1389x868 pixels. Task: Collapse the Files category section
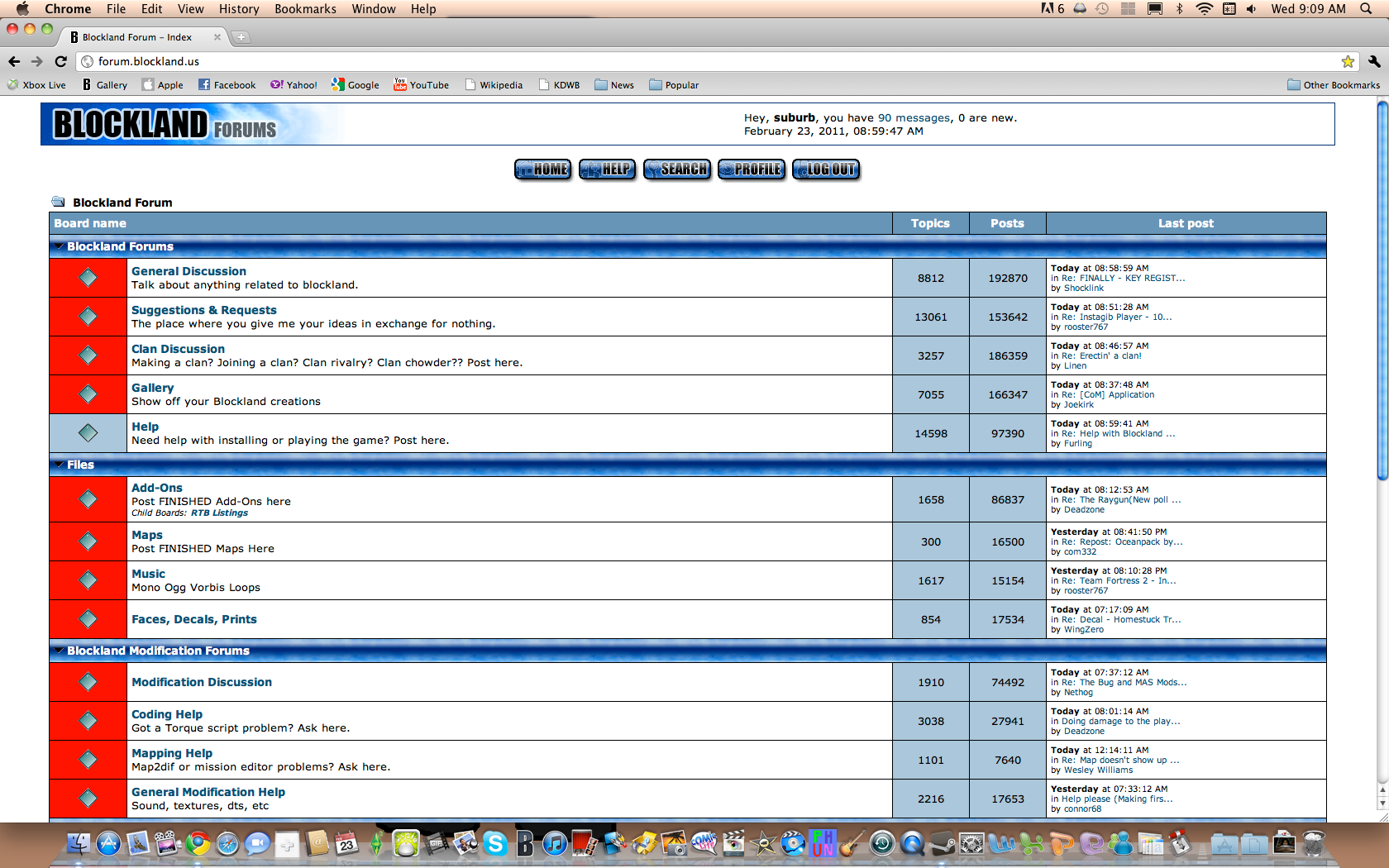click(x=59, y=465)
